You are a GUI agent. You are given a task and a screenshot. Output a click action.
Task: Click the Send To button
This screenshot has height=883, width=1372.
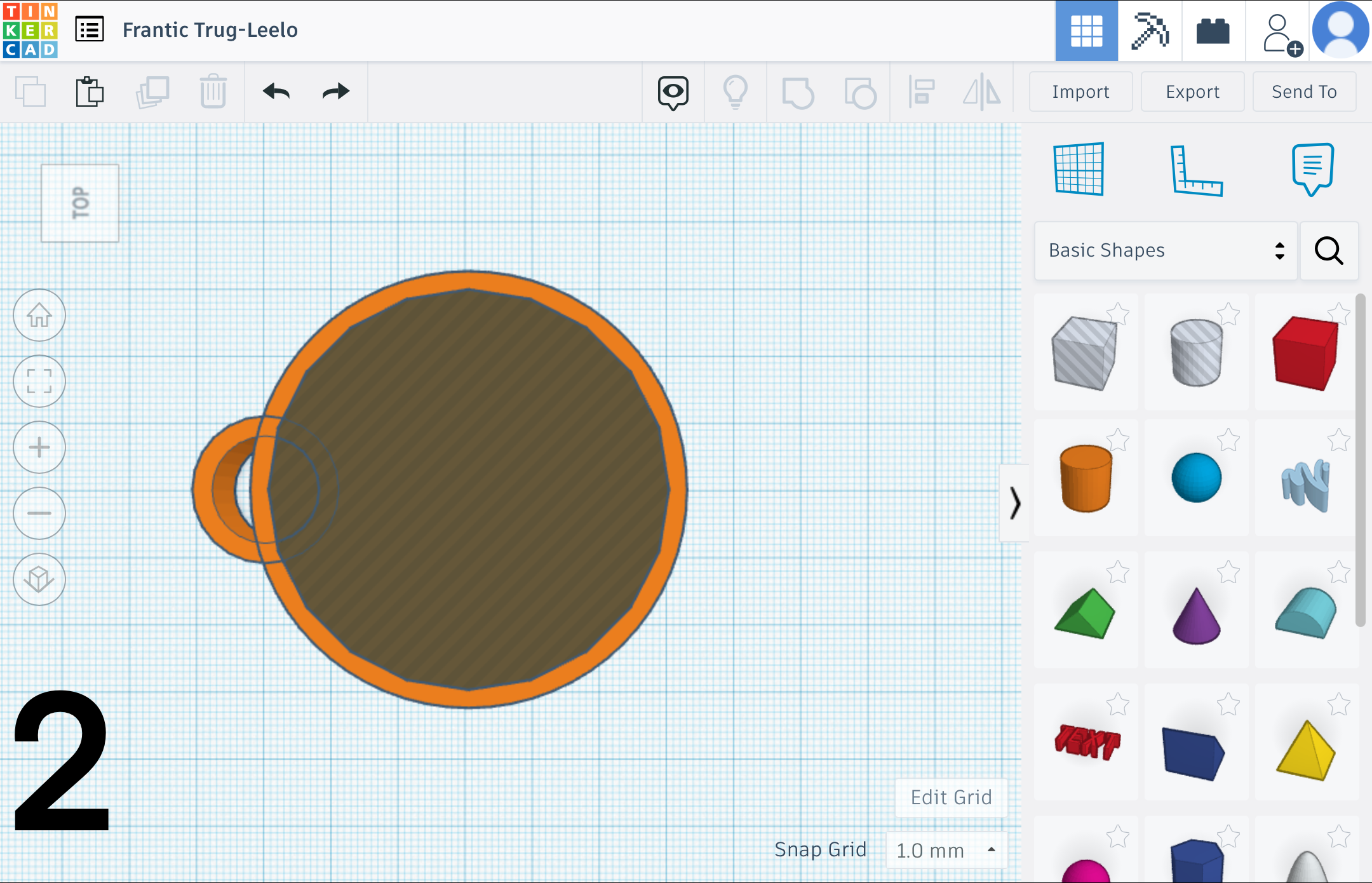(1304, 91)
